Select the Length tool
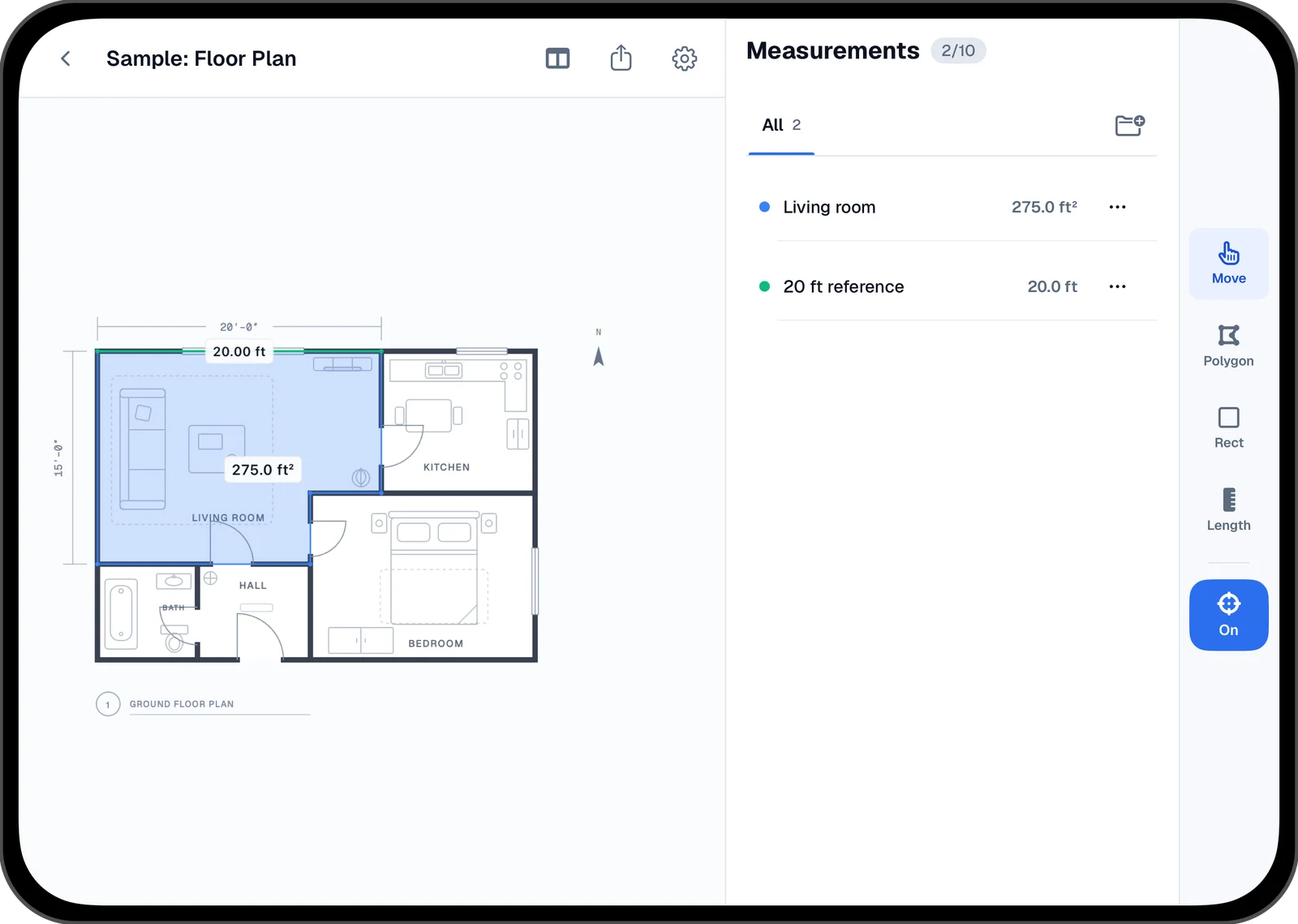The image size is (1298, 924). (x=1228, y=510)
